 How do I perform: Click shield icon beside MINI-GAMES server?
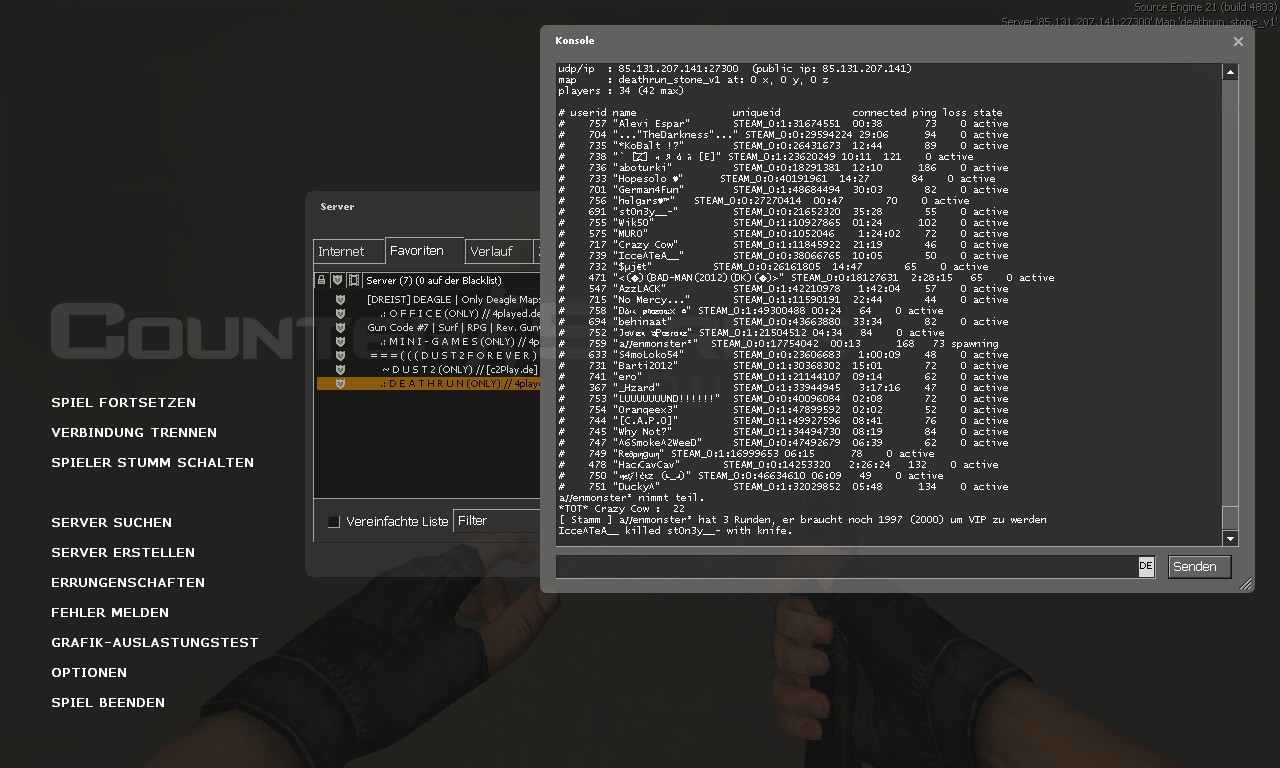coord(340,342)
